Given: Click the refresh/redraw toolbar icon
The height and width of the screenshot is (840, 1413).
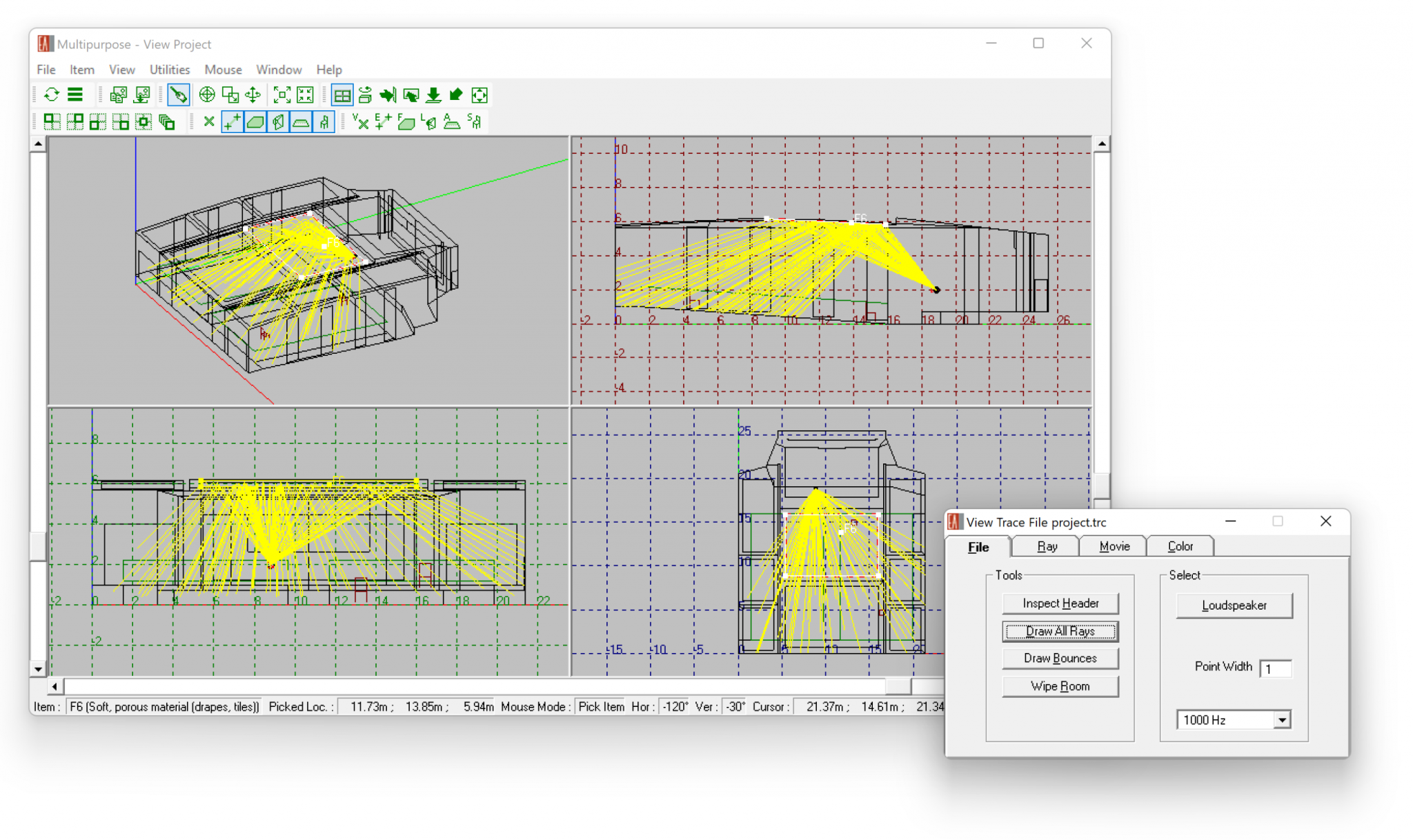Looking at the screenshot, I should pos(52,95).
